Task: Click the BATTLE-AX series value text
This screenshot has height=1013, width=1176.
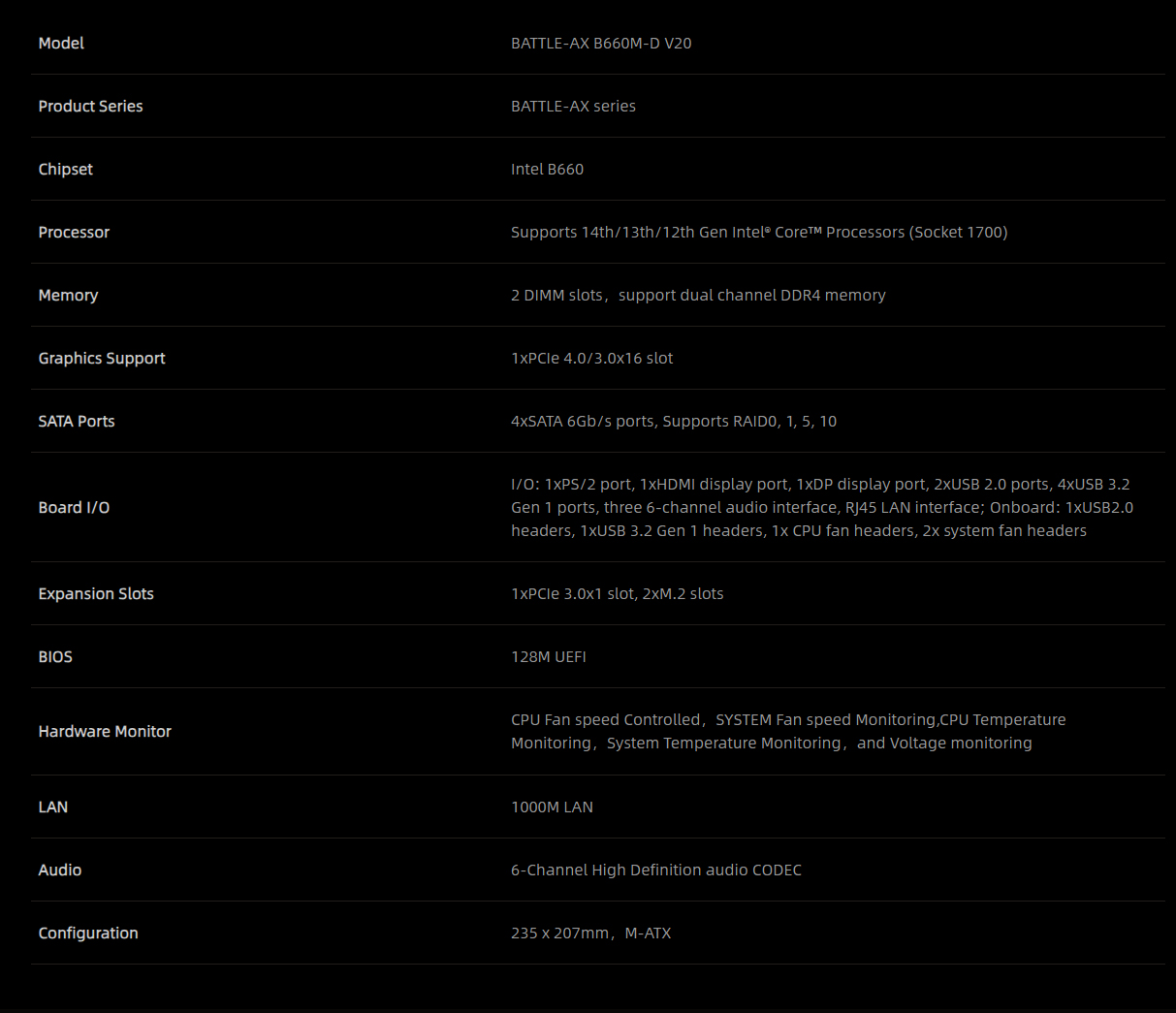Action: point(573,107)
